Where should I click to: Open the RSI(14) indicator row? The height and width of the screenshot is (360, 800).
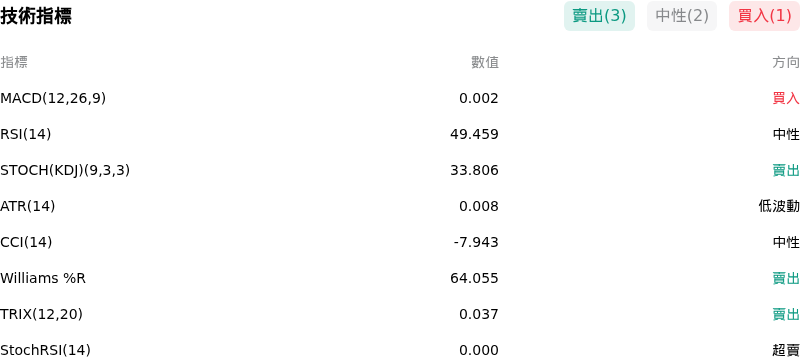tap(400, 134)
